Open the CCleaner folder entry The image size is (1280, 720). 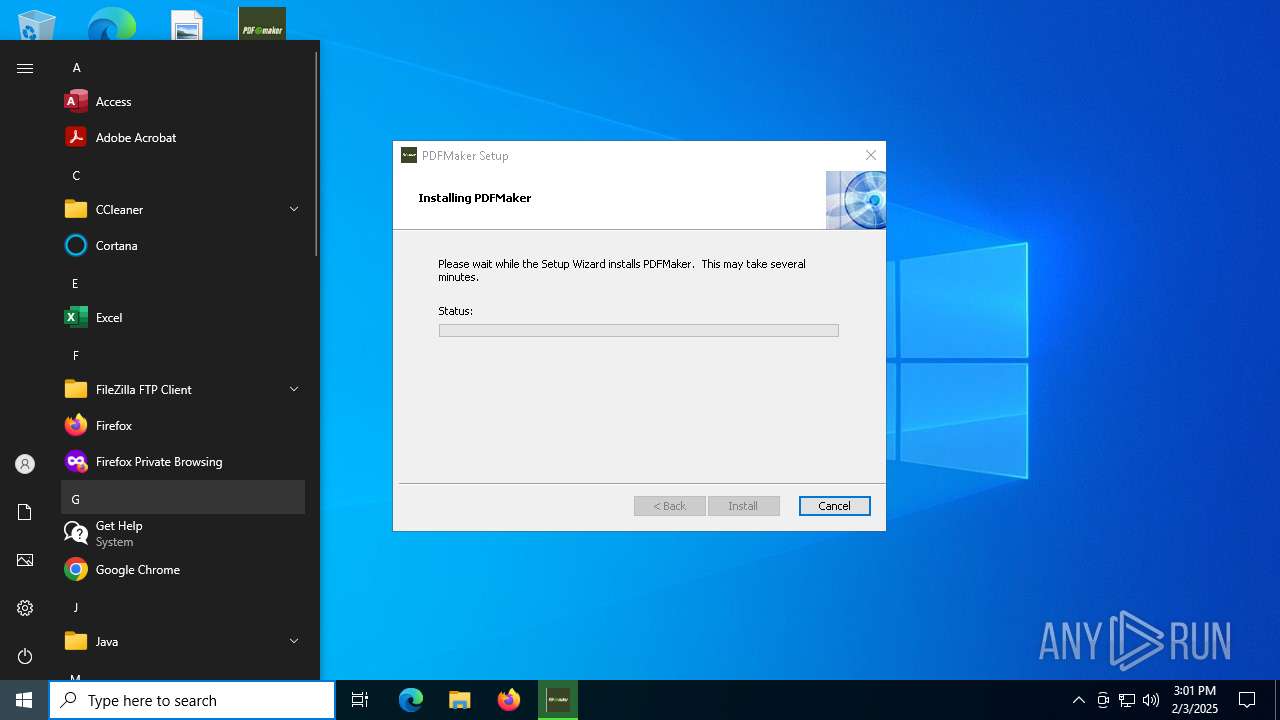coord(183,209)
